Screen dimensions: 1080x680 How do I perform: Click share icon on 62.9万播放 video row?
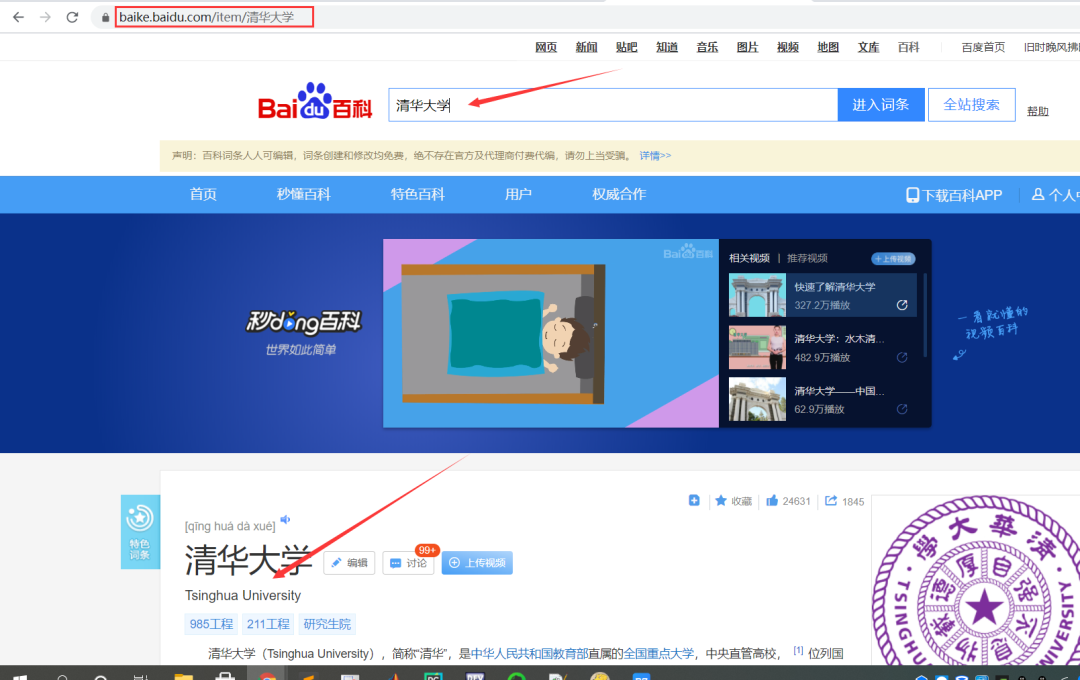pyautogui.click(x=902, y=409)
